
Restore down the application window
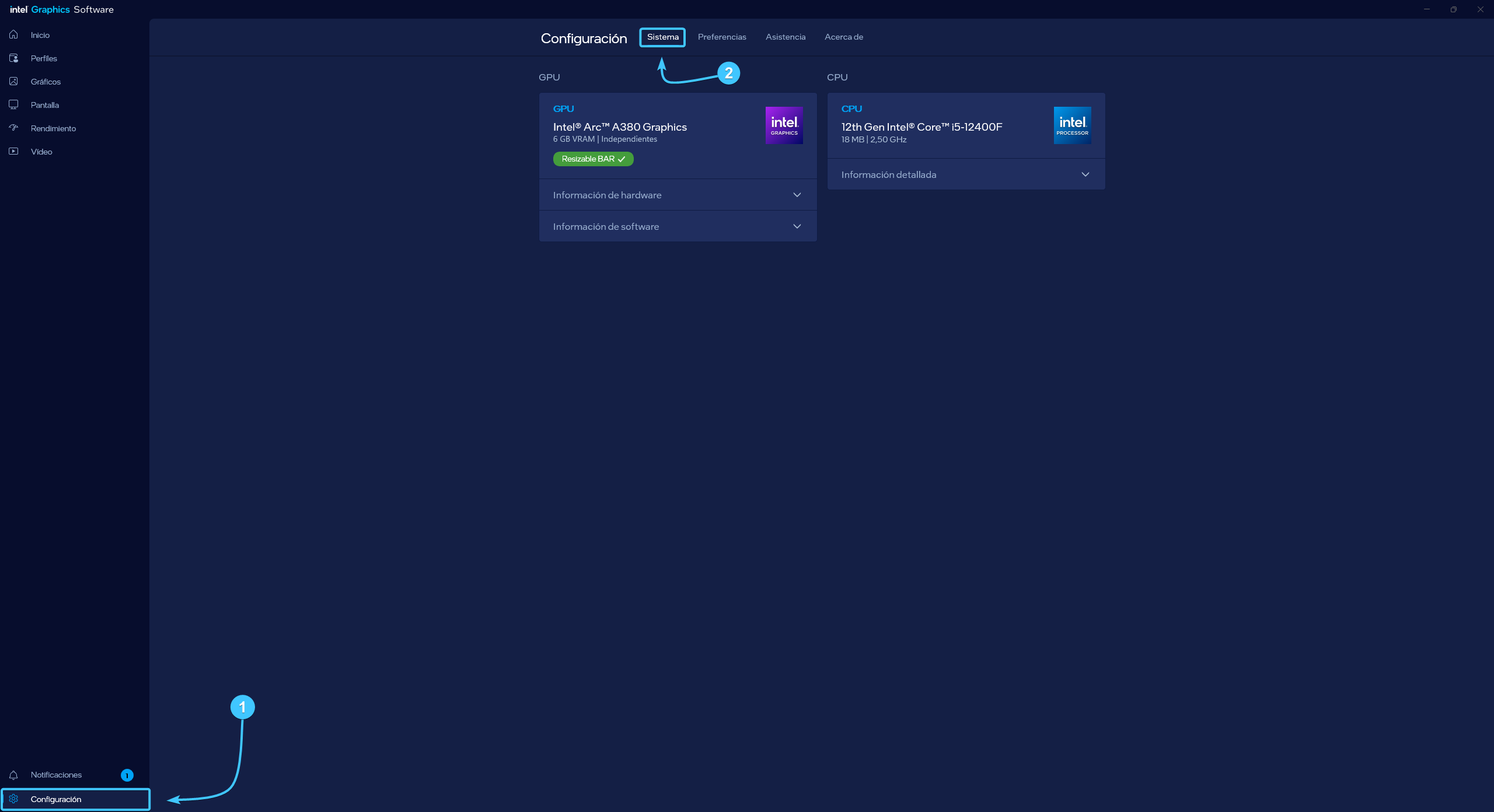[1454, 9]
